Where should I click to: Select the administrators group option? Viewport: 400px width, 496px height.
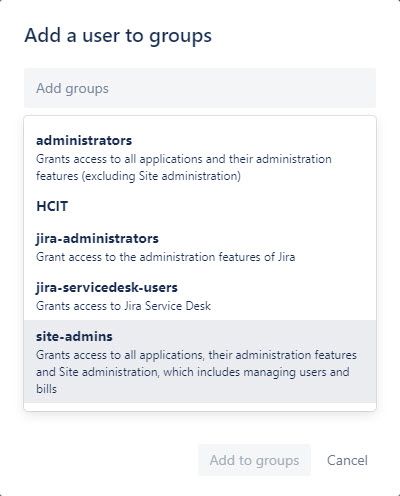200,158
